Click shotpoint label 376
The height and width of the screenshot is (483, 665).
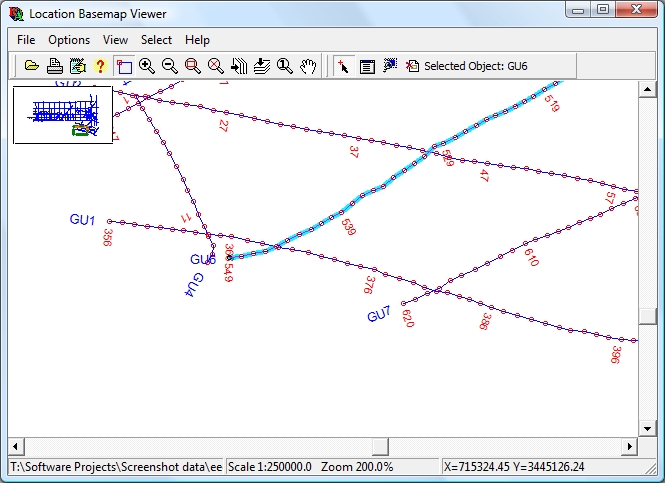(x=369, y=285)
